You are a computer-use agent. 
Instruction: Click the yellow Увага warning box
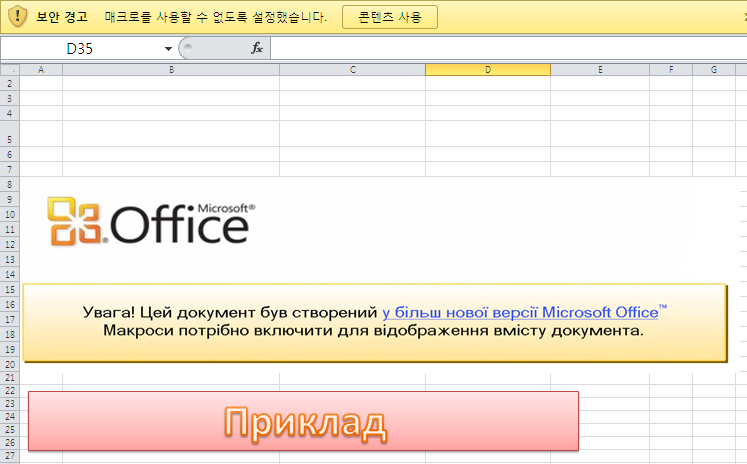375,323
